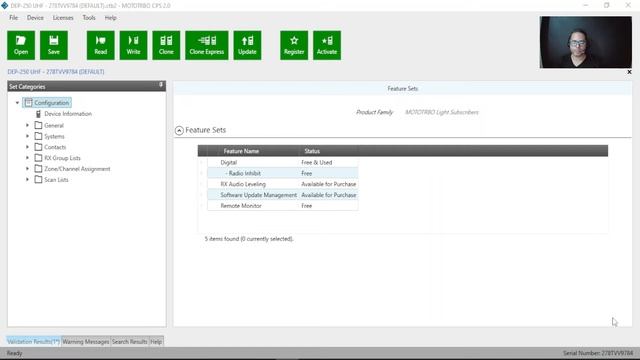Screen dimensions: 640x360
Task: Collapse the Feature Sets section
Action: 179,130
